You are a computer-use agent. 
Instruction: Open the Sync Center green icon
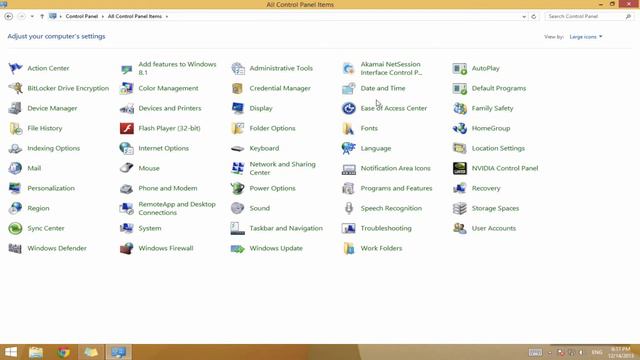[15, 228]
